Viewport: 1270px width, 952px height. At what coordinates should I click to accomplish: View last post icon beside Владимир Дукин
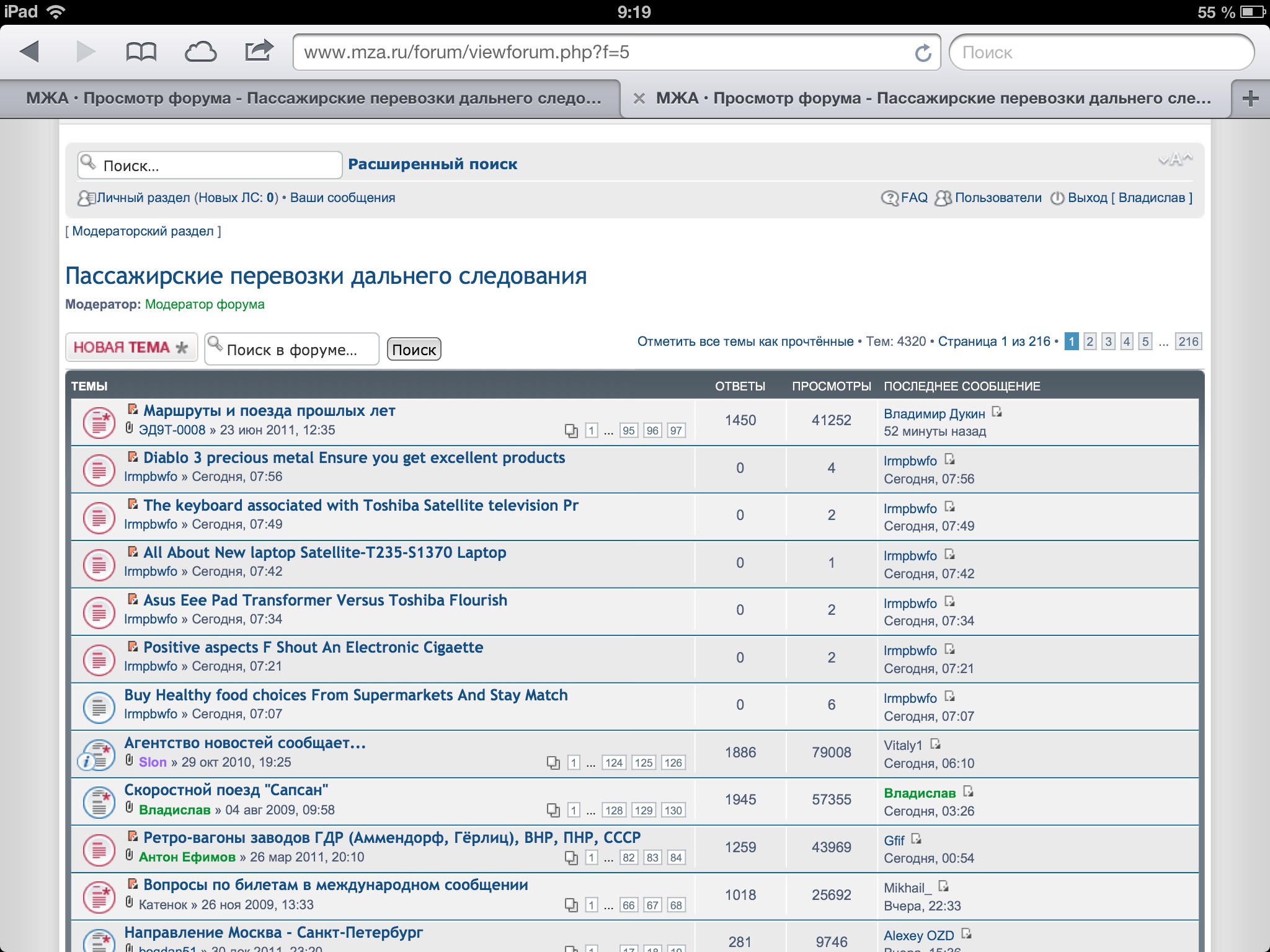coord(997,412)
